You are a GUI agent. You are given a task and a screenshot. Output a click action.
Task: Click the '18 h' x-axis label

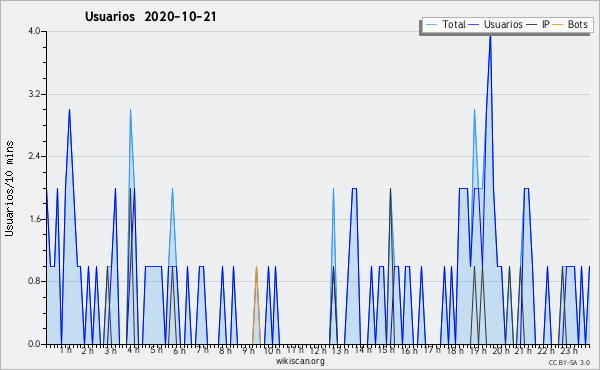click(455, 351)
